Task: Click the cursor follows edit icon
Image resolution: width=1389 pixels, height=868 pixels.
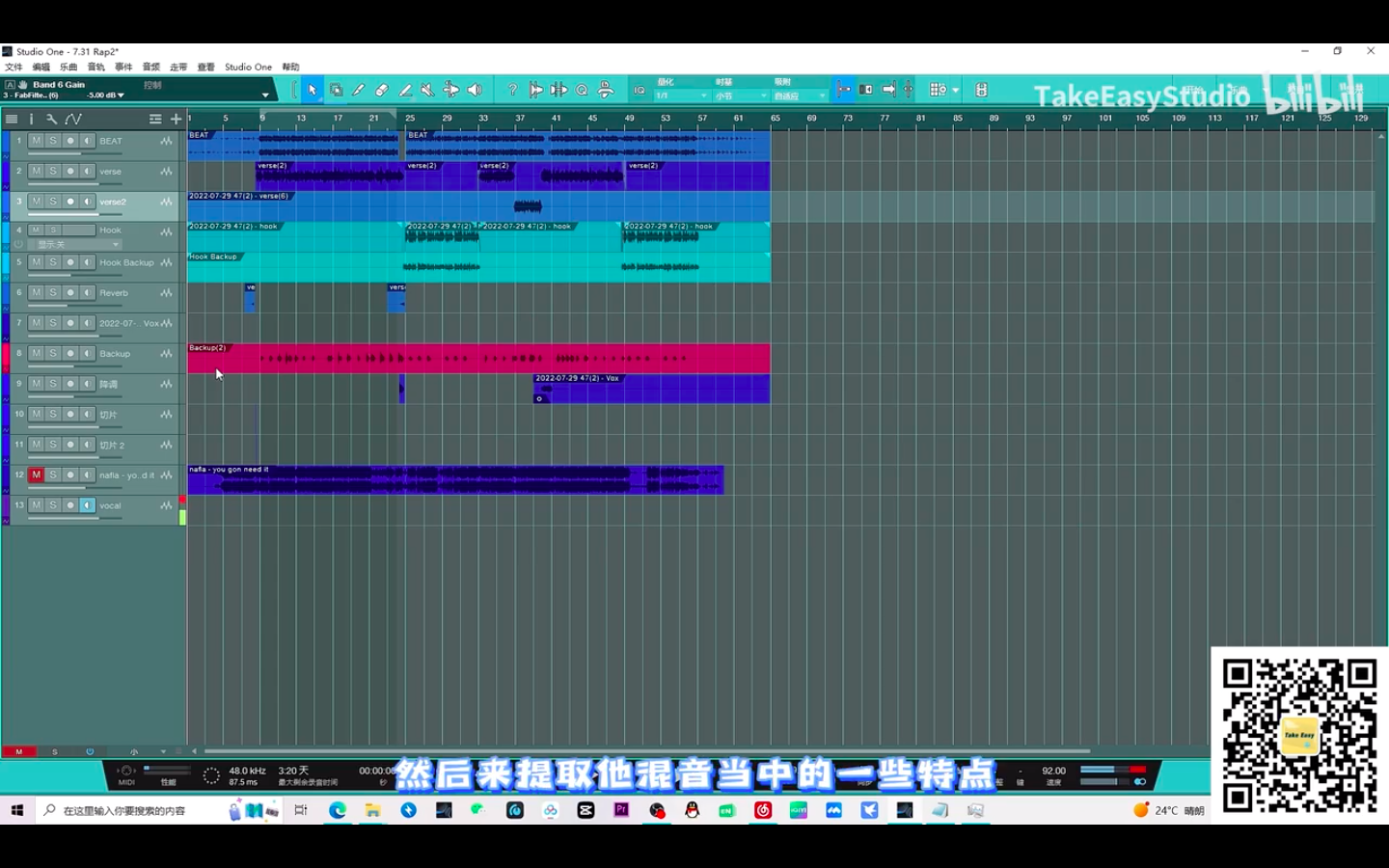Action: pyautogui.click(x=908, y=90)
